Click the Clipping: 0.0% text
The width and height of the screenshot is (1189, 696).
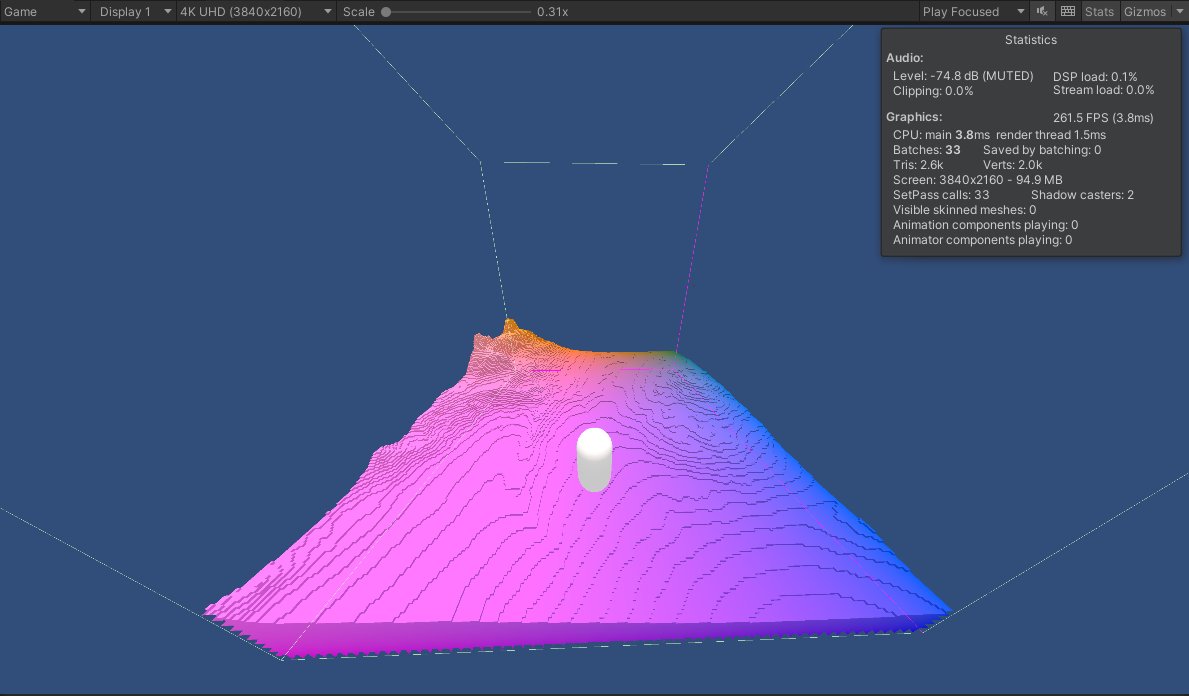tap(933, 91)
